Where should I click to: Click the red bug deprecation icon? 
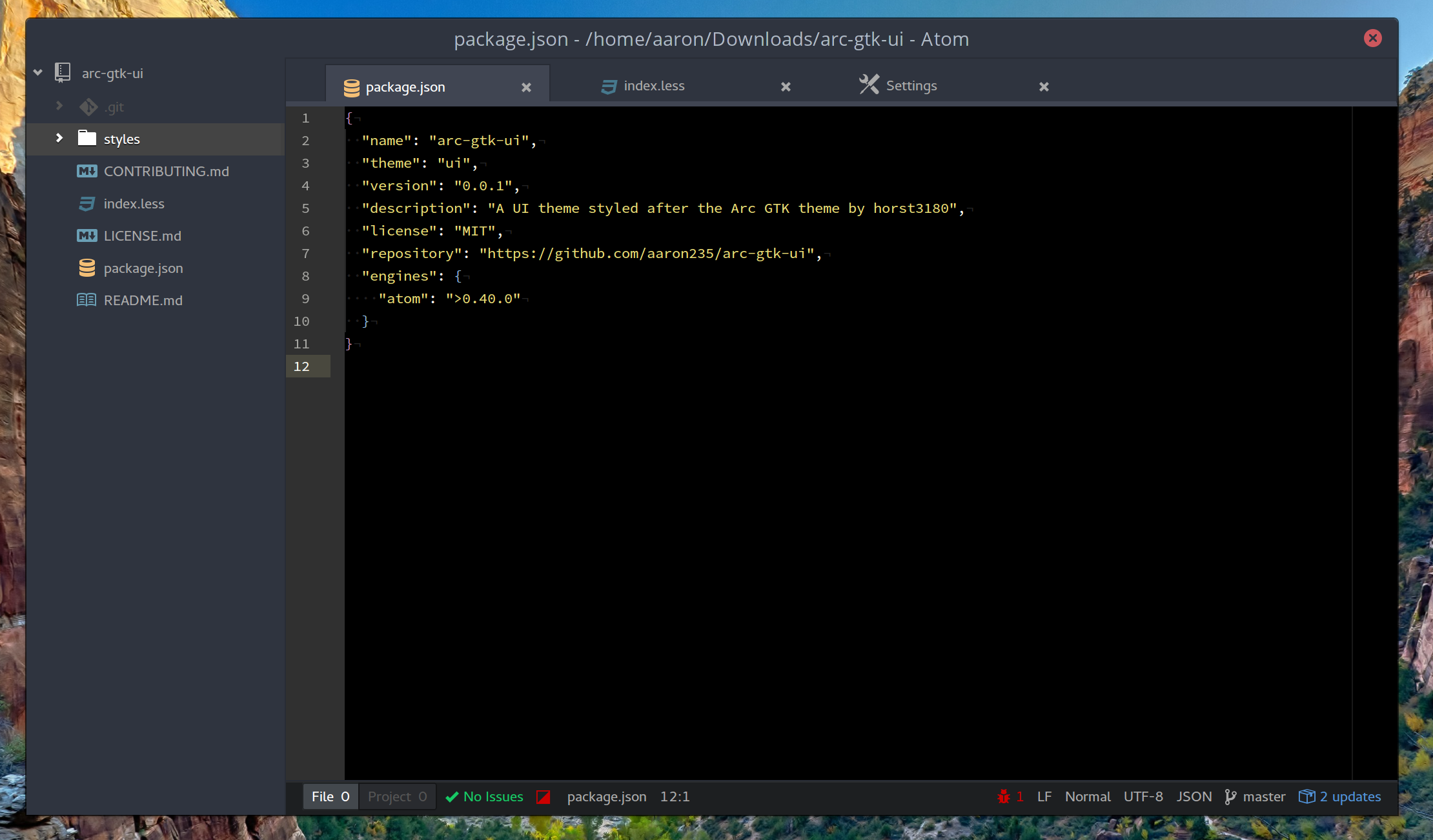(x=1004, y=797)
